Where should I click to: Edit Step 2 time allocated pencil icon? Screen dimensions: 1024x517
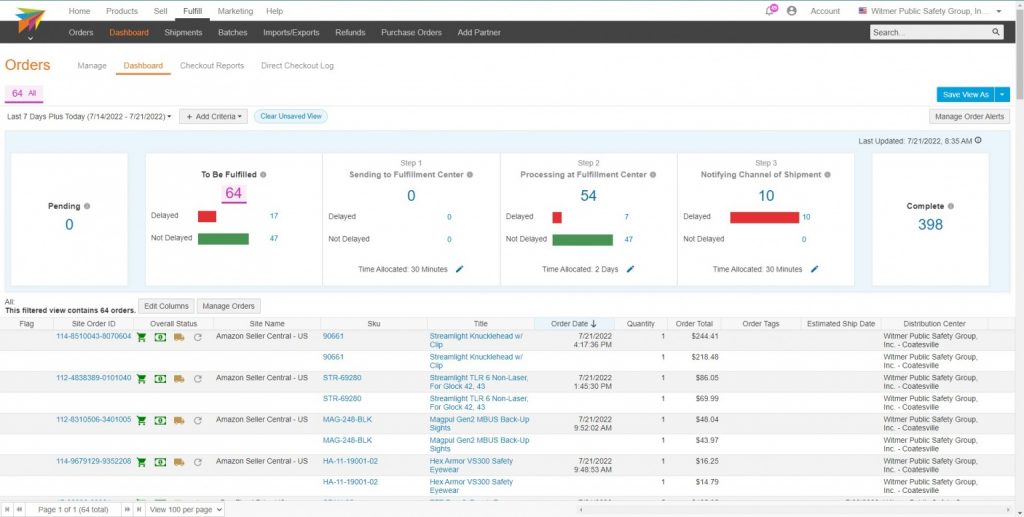coord(630,269)
